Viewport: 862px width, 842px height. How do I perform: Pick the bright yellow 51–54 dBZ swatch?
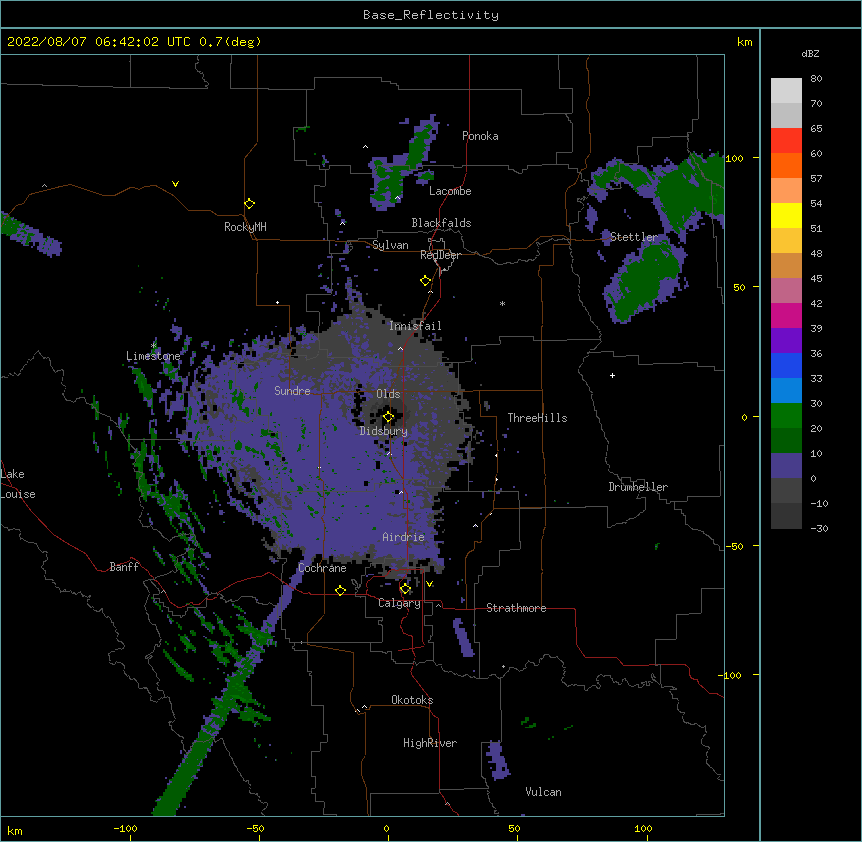(786, 216)
